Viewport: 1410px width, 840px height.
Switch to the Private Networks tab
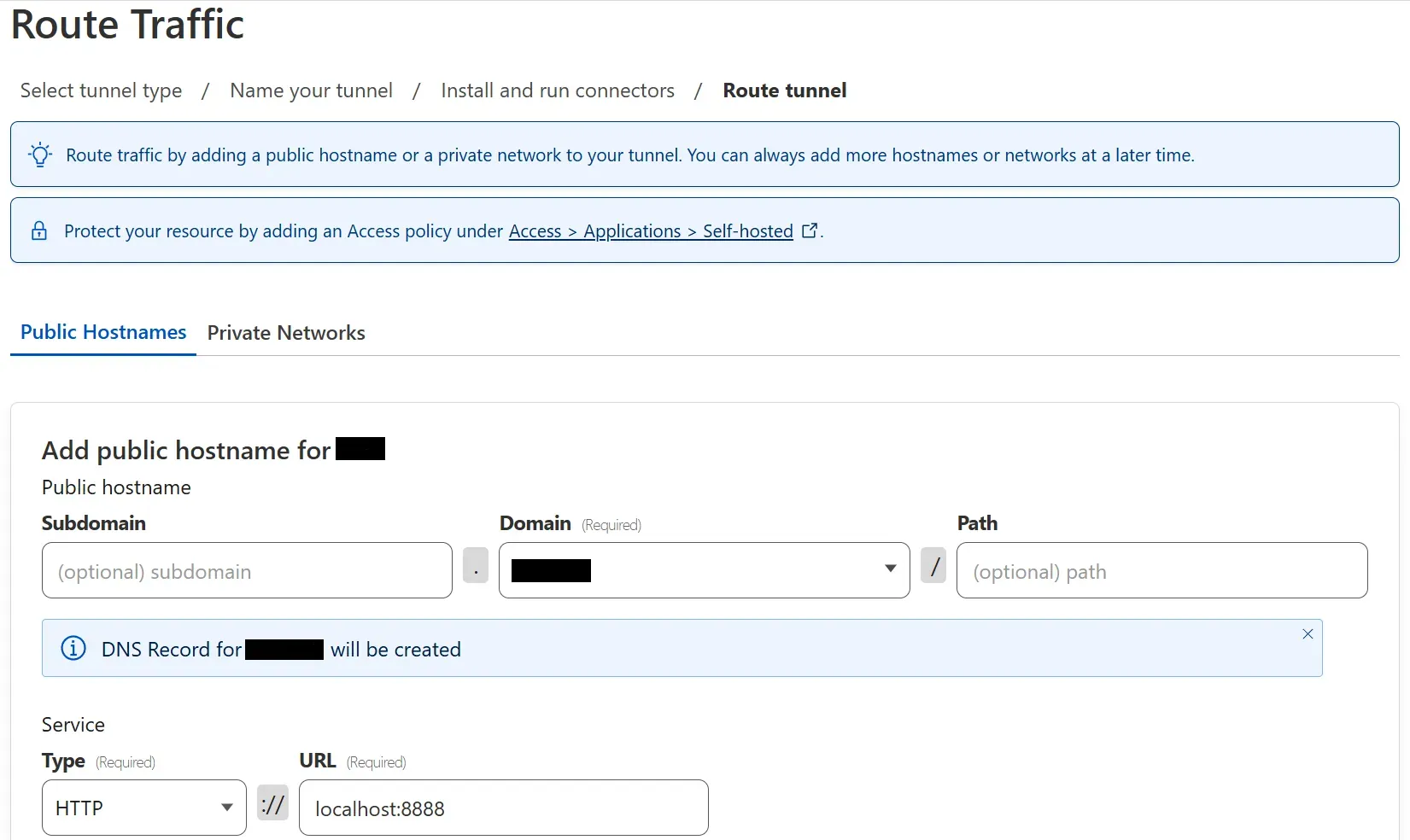286,333
